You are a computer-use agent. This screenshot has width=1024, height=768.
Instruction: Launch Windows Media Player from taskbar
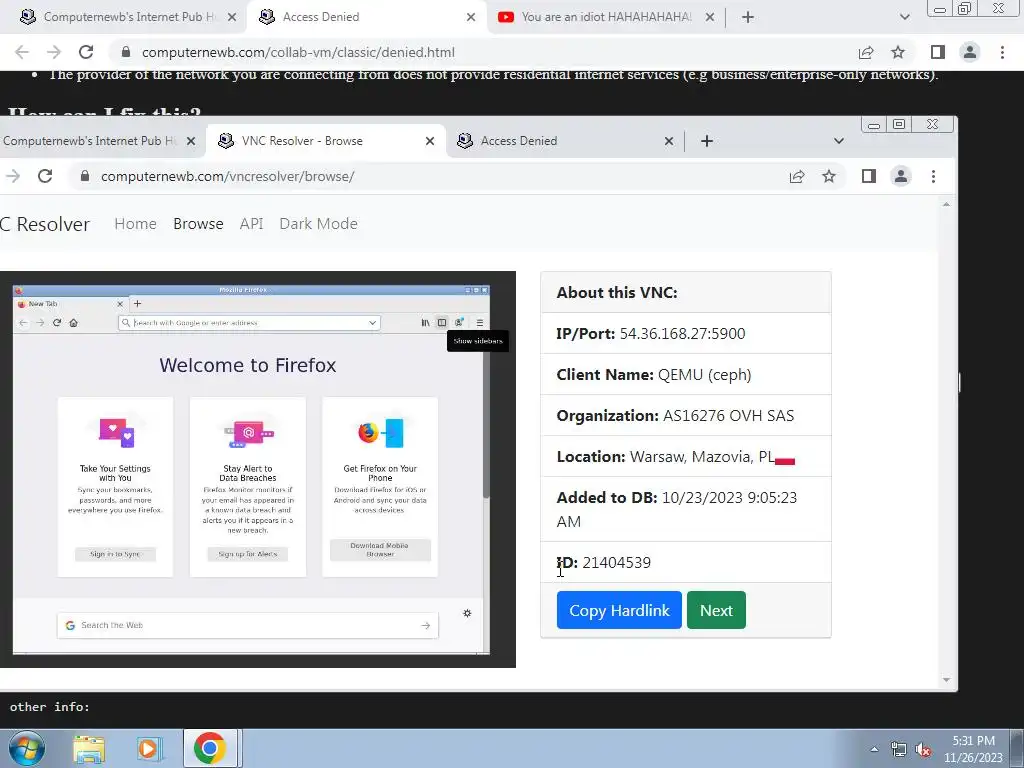coord(148,749)
